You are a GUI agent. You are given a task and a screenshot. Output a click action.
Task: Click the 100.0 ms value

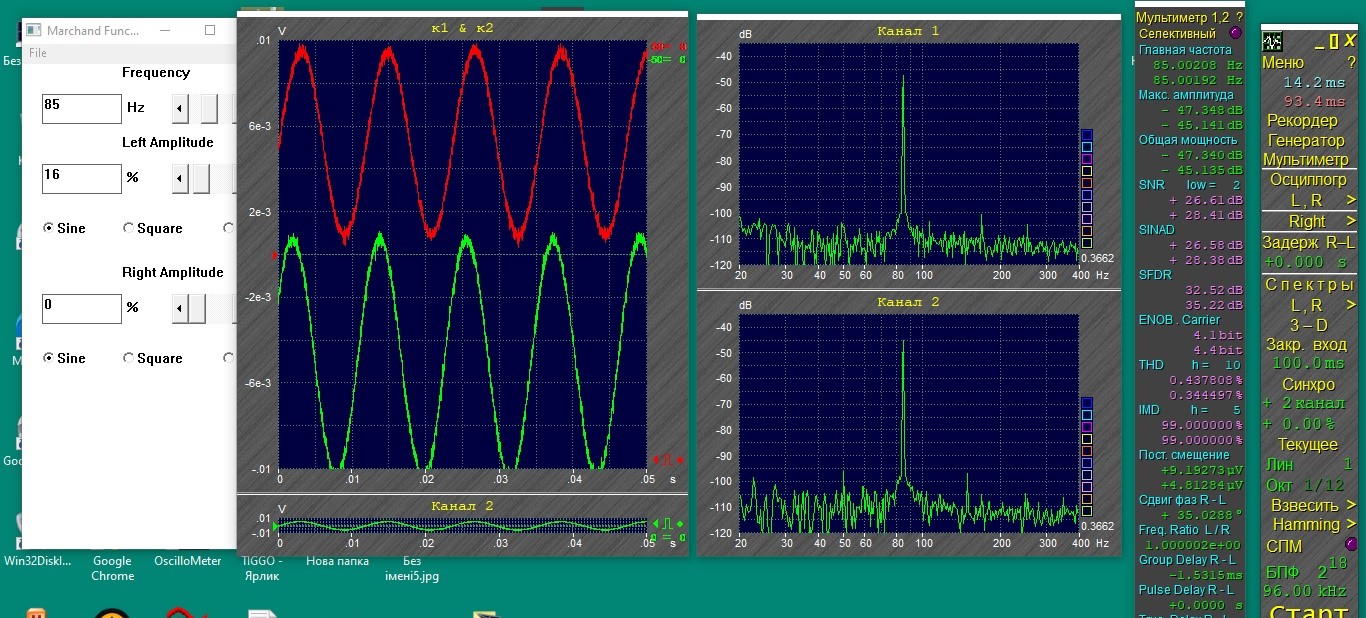1309,364
